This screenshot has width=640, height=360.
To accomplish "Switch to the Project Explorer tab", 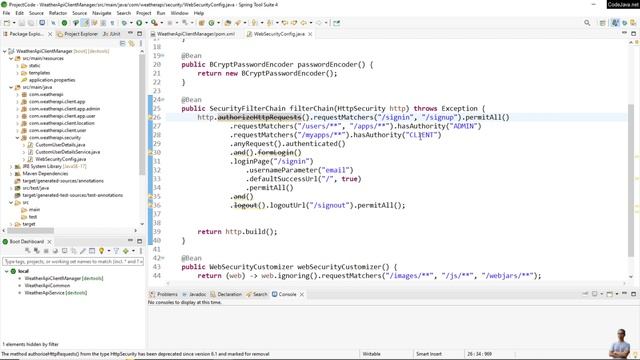I will pos(78,34).
